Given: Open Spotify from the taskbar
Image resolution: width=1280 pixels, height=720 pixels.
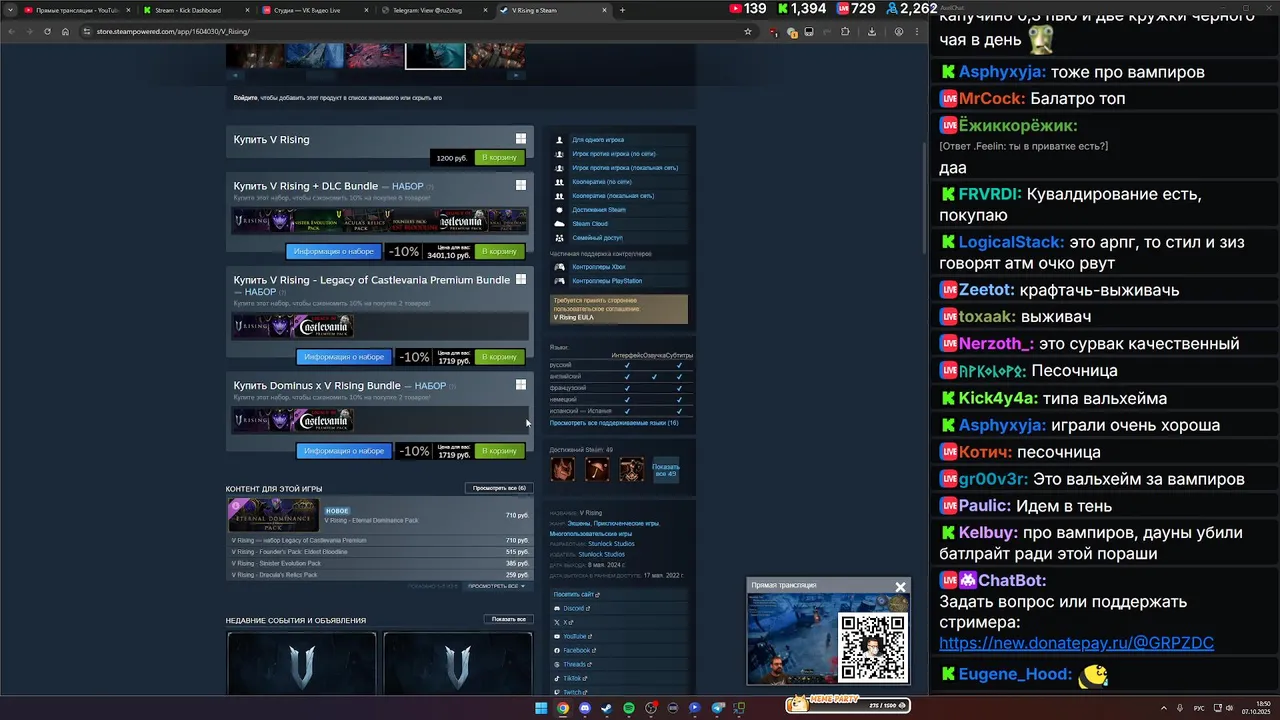Looking at the screenshot, I should [x=628, y=708].
